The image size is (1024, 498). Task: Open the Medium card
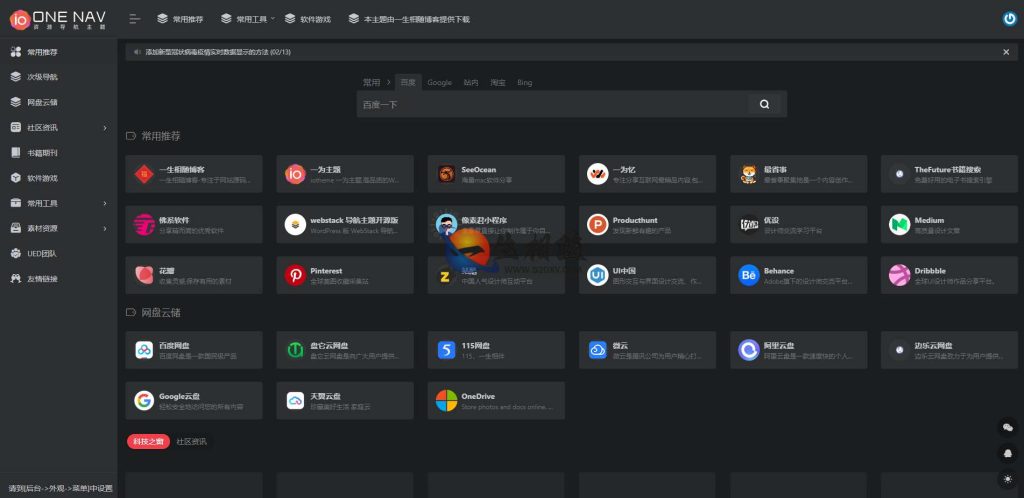(950, 225)
